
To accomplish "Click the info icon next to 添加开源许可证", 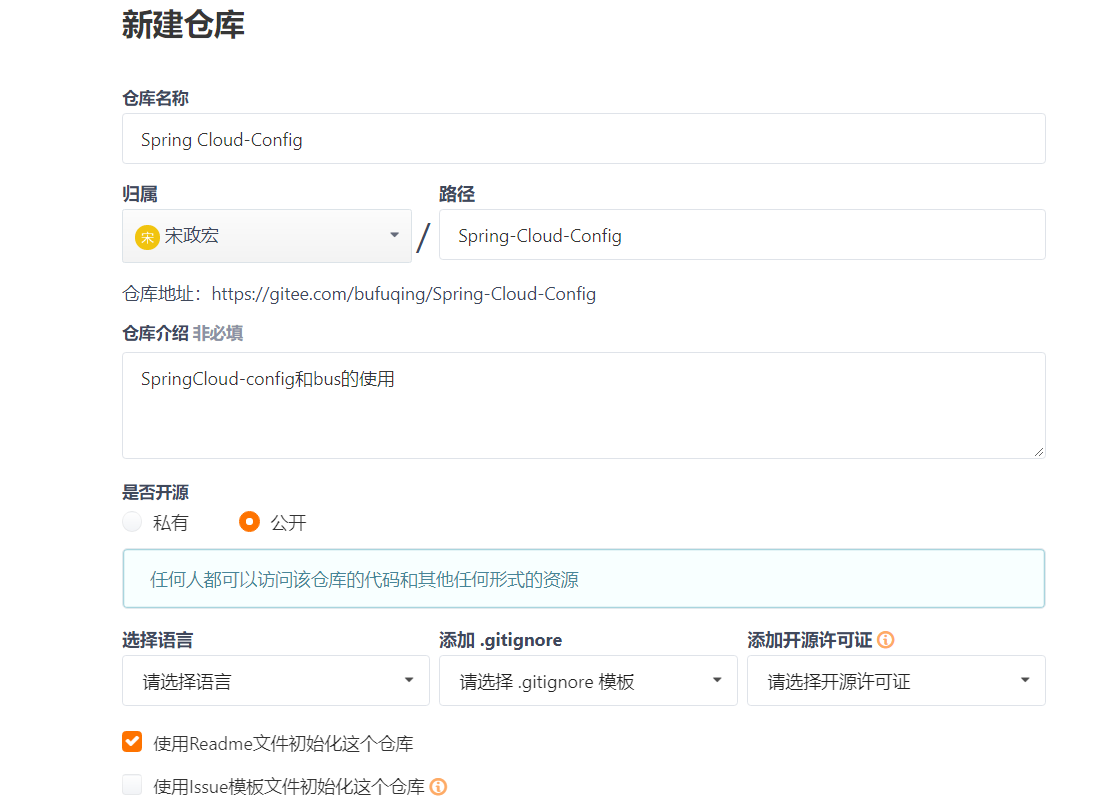I will tap(886, 640).
